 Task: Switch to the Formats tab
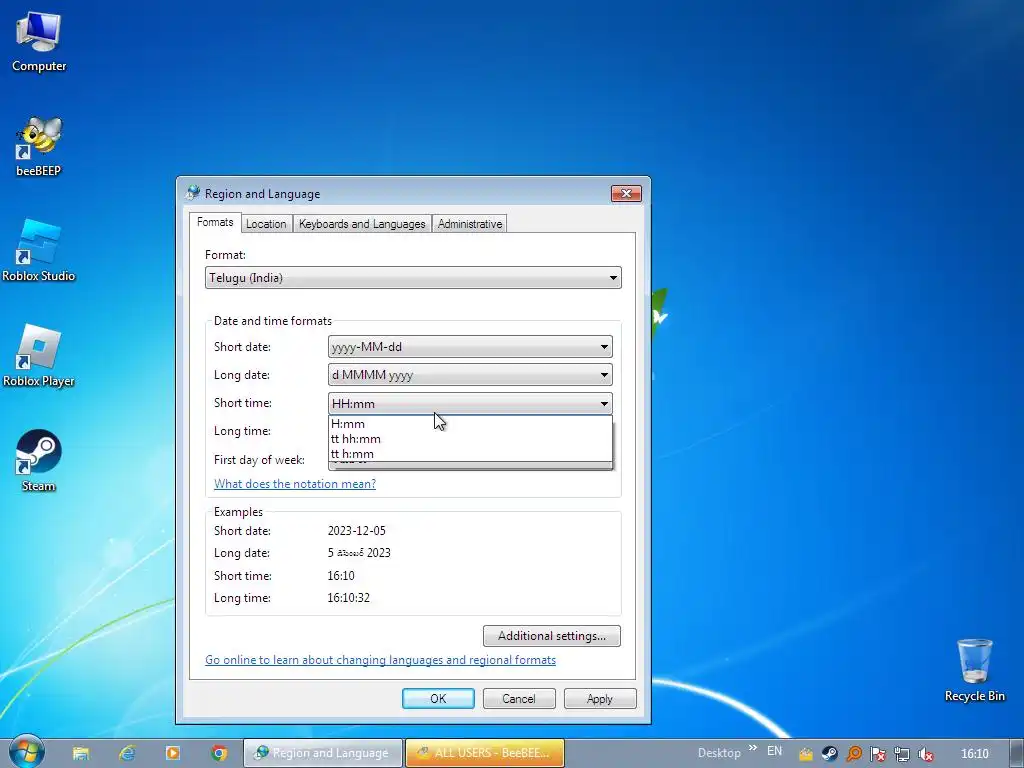click(x=215, y=222)
